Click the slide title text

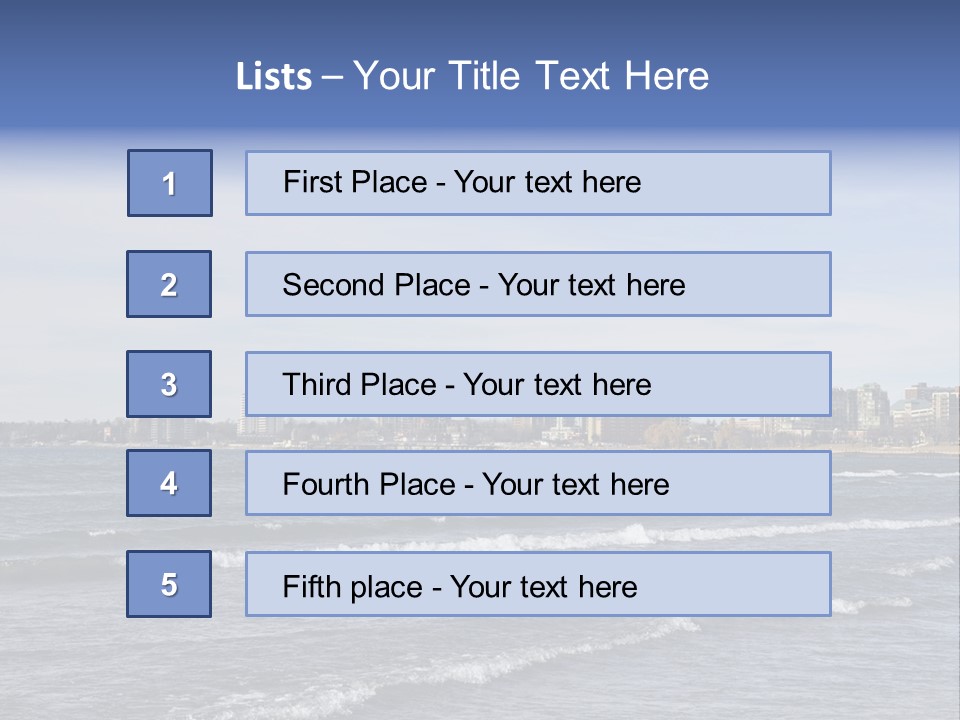(x=472, y=76)
